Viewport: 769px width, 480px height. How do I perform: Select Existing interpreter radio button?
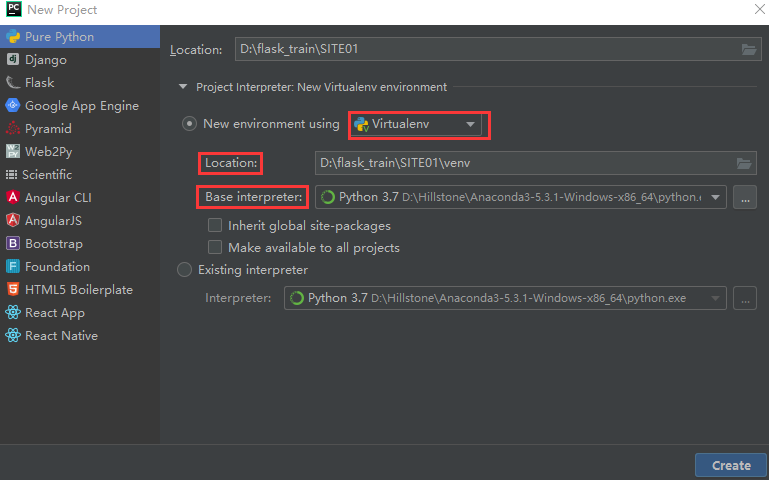(184, 270)
